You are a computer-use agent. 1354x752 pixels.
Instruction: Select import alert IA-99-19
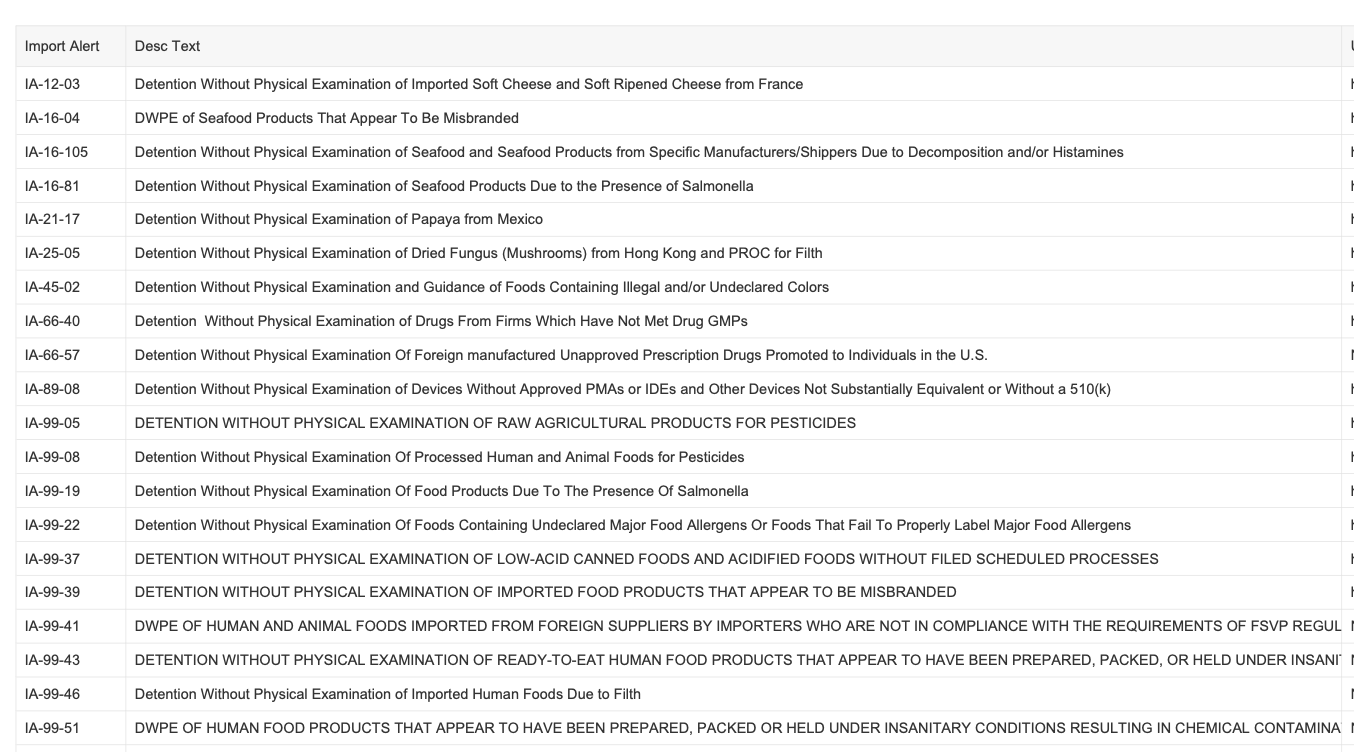click(x=52, y=491)
